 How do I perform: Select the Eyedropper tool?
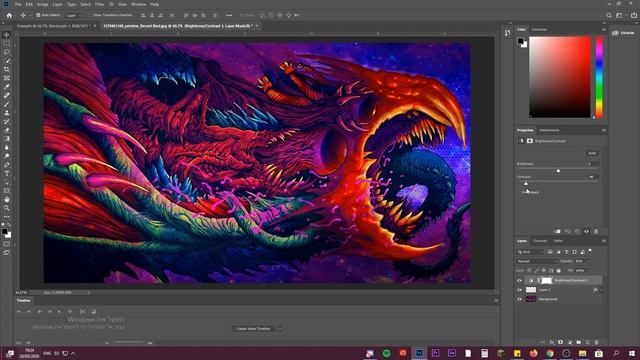coord(7,87)
